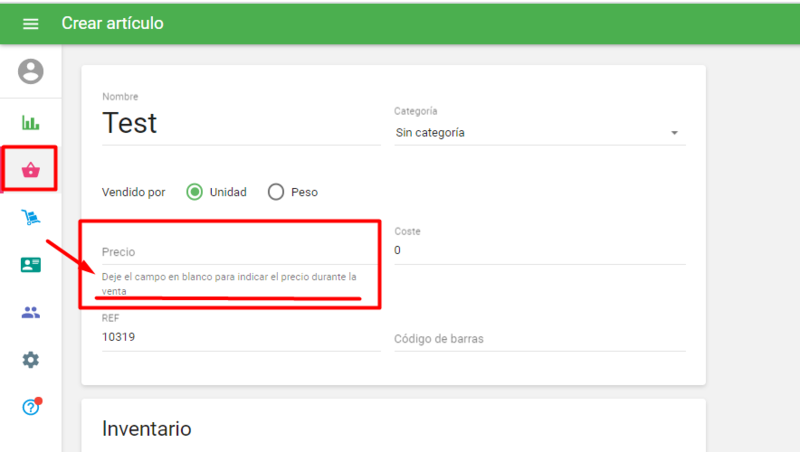Click the Inventario section heading
This screenshot has height=452, width=800.
pyautogui.click(x=146, y=429)
